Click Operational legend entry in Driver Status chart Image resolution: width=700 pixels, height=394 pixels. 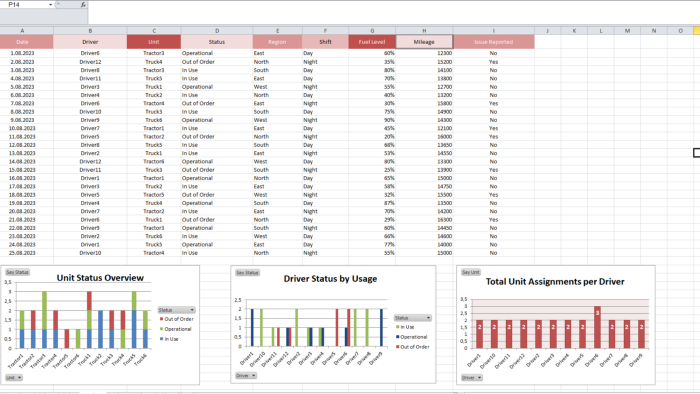[x=411, y=337]
